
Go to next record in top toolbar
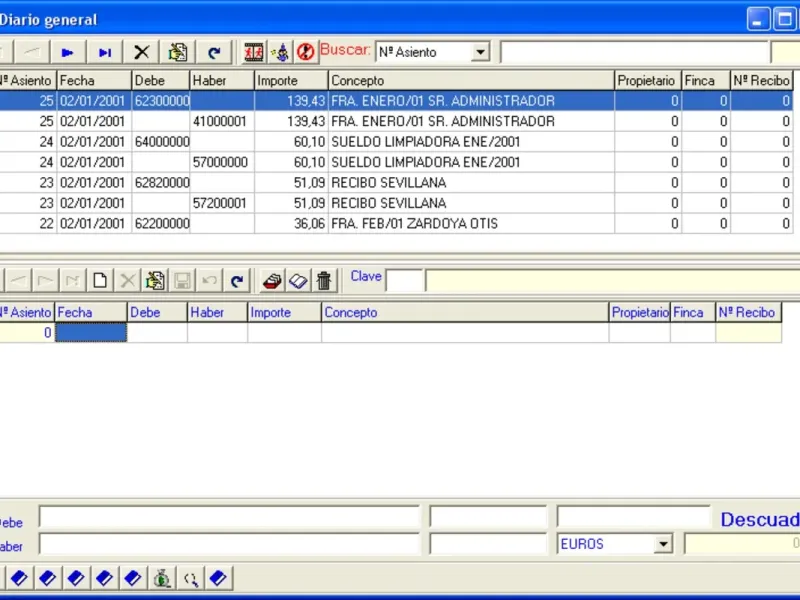[67, 52]
